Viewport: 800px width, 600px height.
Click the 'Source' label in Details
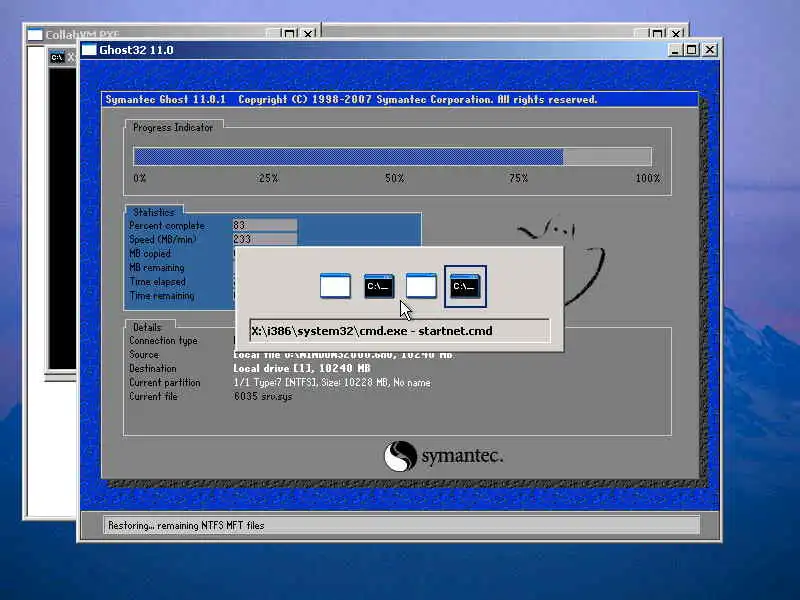point(144,354)
